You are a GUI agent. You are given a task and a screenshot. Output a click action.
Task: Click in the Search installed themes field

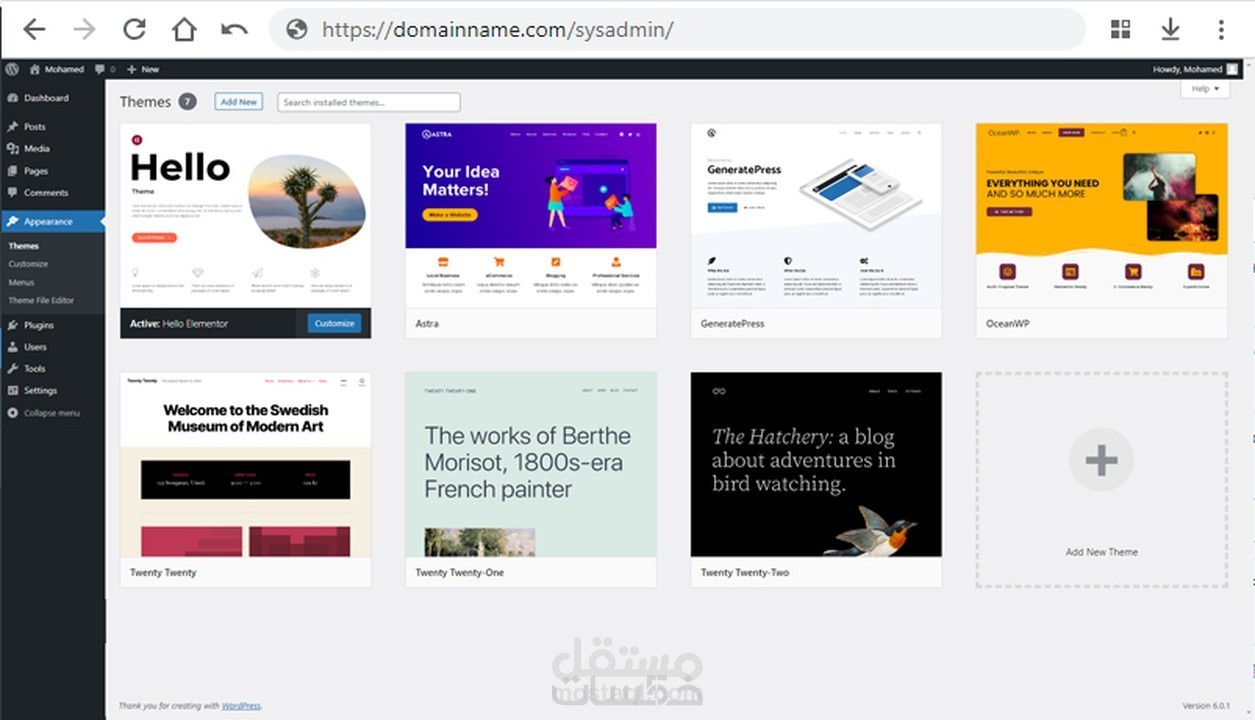pyautogui.click(x=369, y=102)
